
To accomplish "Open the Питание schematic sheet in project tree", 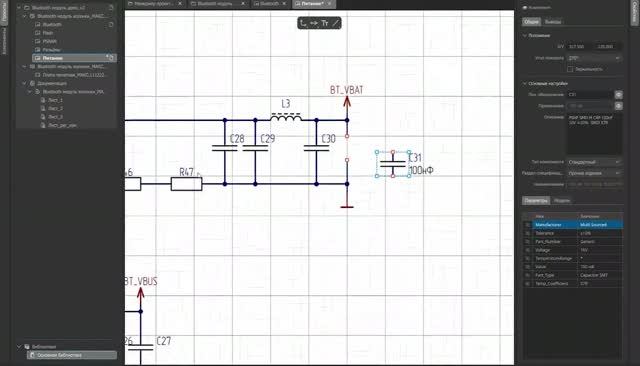I will (x=74, y=58).
